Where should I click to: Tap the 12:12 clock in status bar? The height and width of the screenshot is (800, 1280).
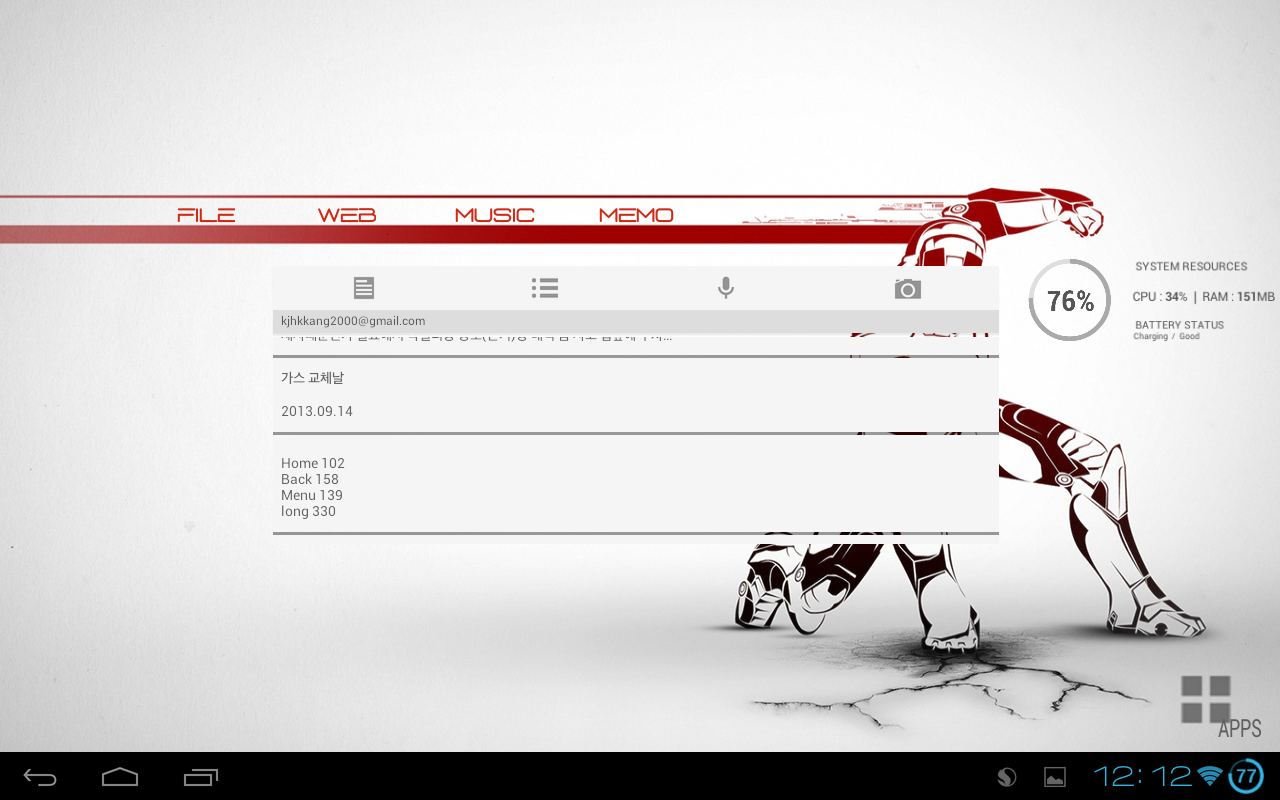tap(1142, 776)
